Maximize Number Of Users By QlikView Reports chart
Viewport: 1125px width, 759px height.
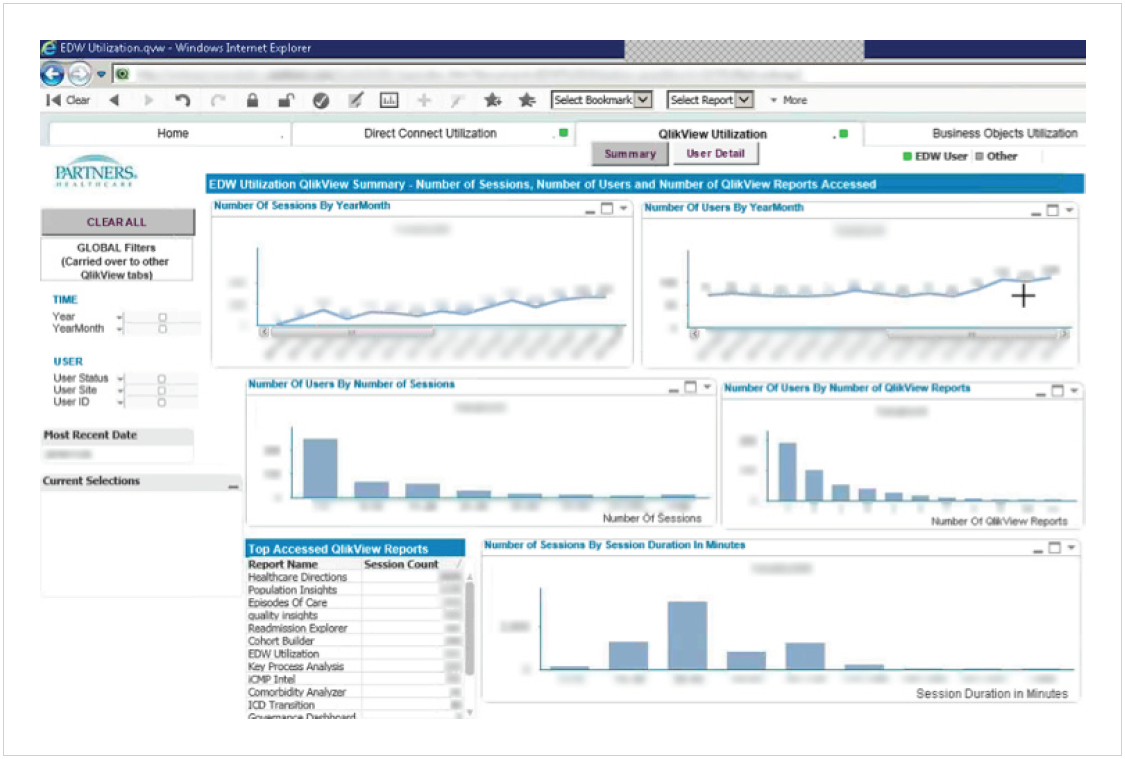tap(1058, 390)
